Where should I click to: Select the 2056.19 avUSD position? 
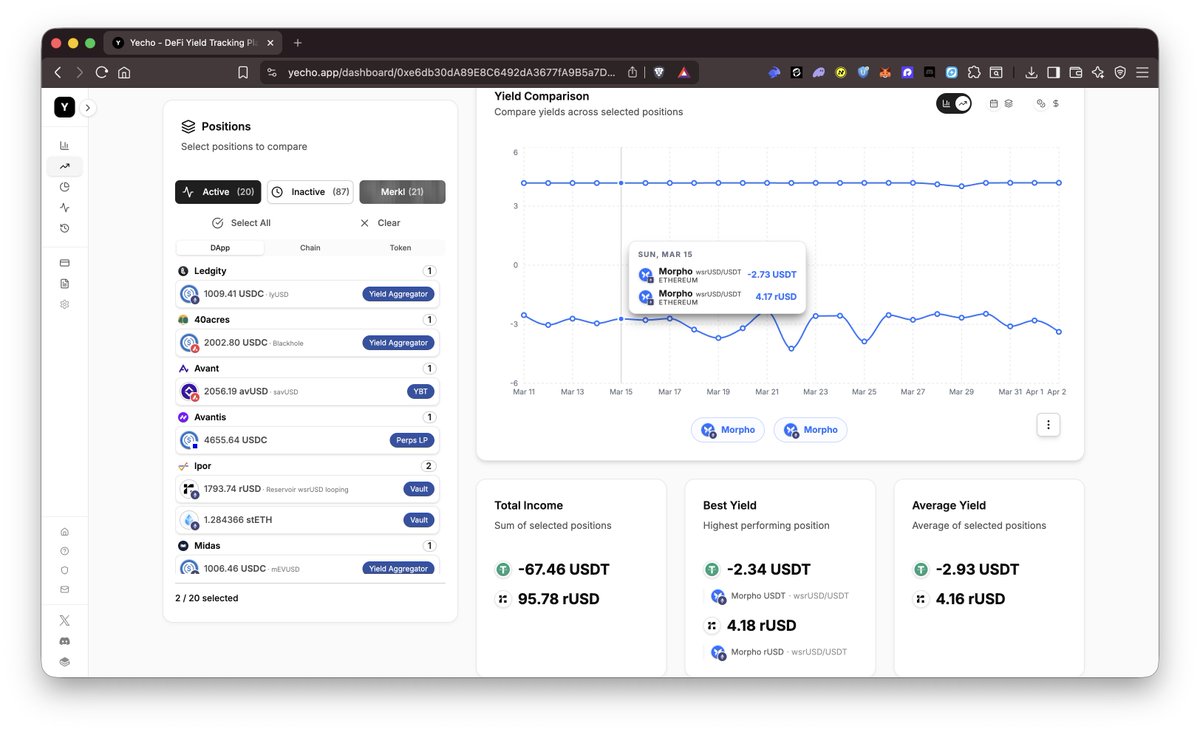[x=307, y=391]
